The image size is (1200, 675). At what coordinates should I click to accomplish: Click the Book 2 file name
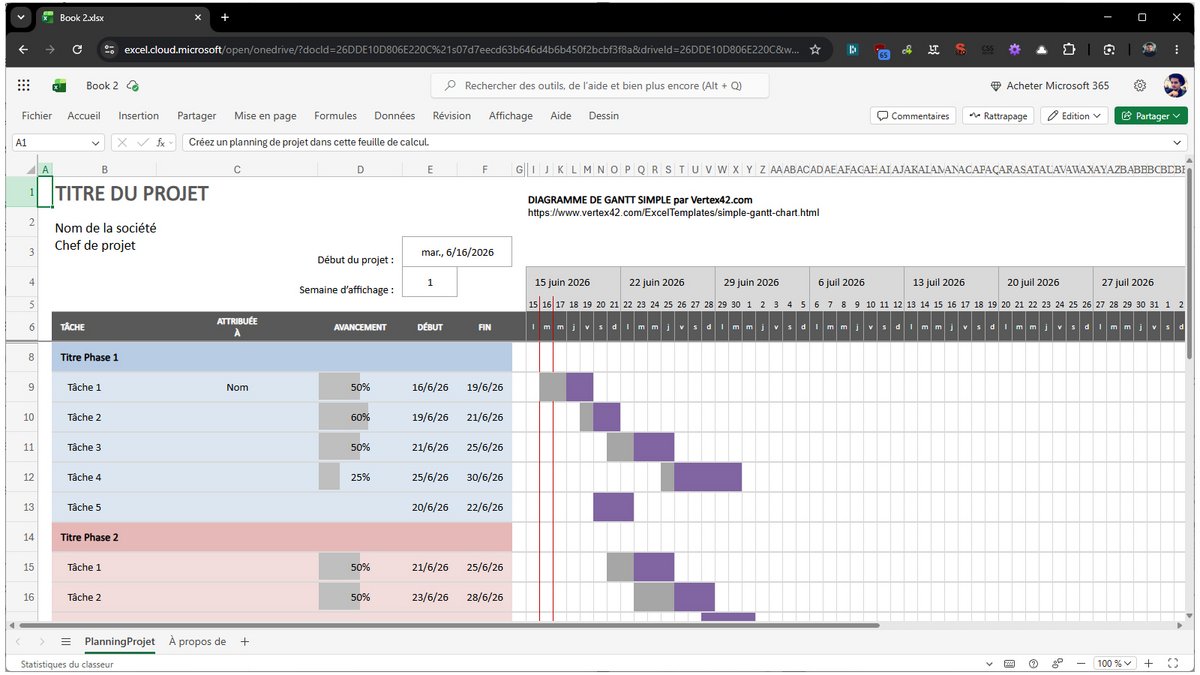pos(102,86)
